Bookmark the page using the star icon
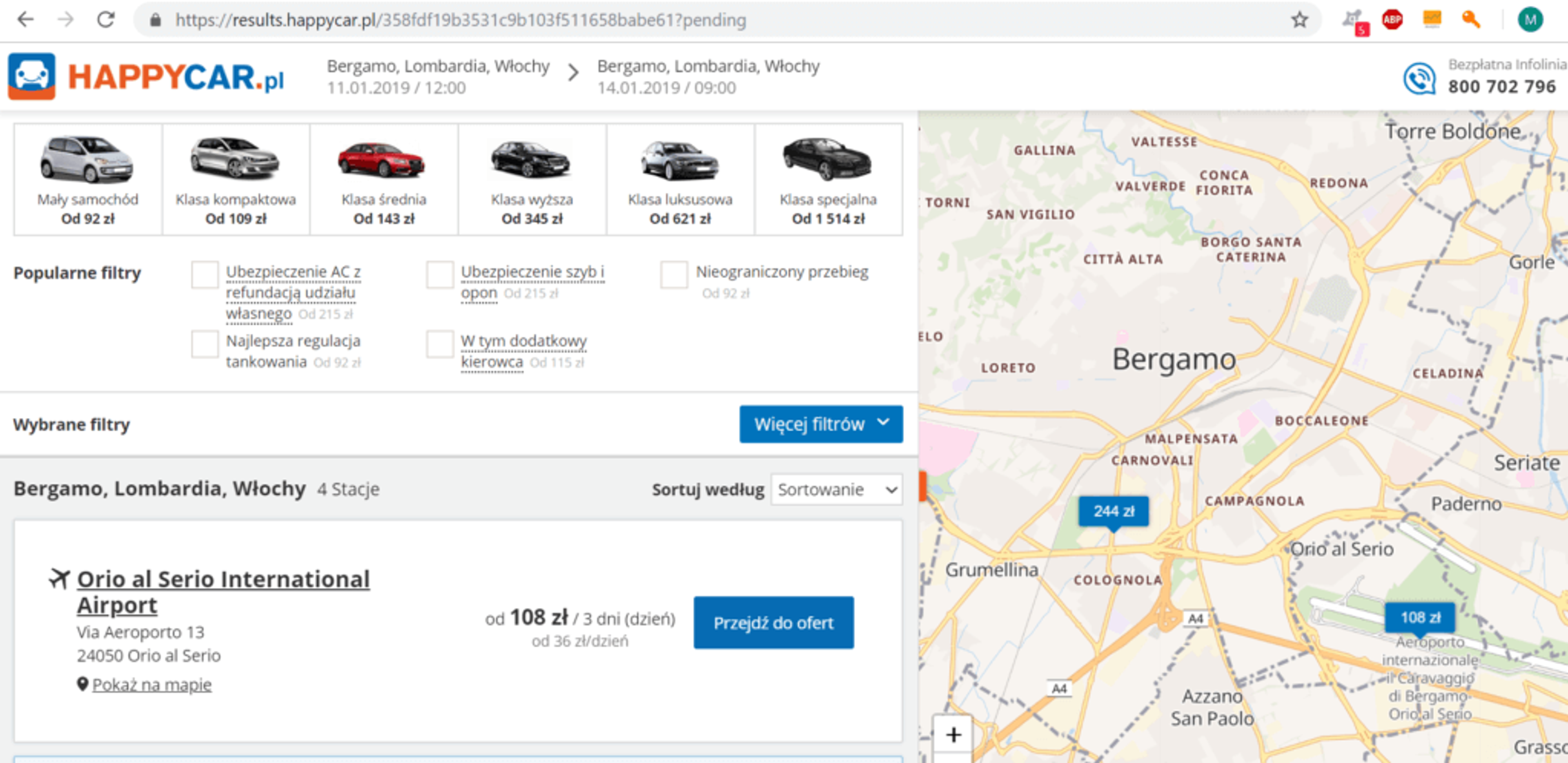Image resolution: width=1568 pixels, height=763 pixels. tap(1299, 20)
